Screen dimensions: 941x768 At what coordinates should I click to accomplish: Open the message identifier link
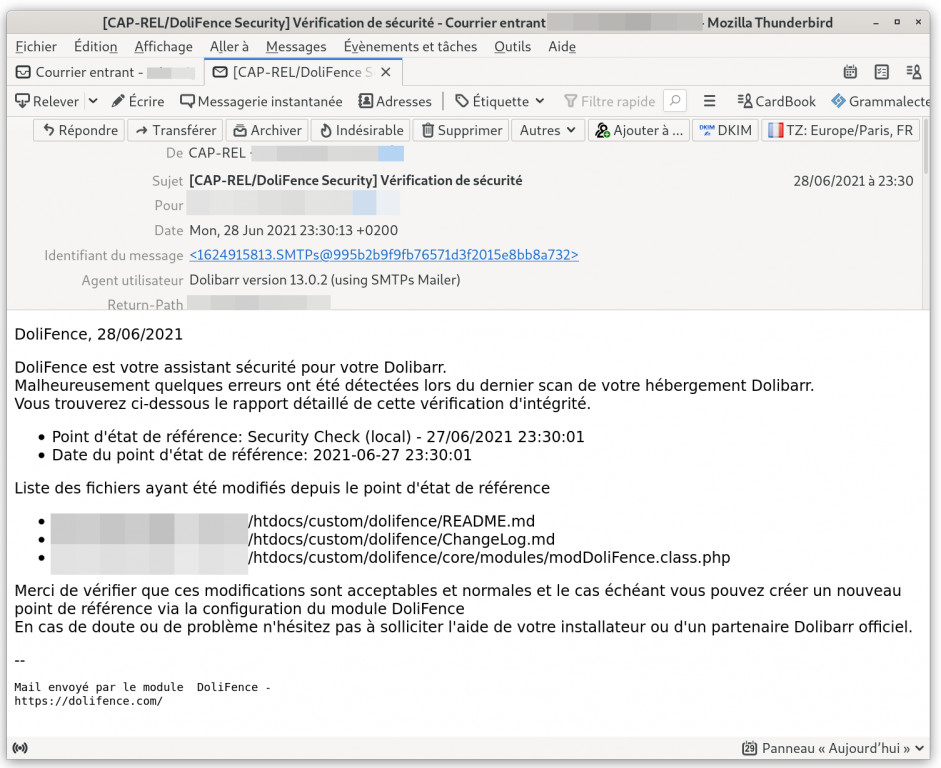(x=384, y=255)
